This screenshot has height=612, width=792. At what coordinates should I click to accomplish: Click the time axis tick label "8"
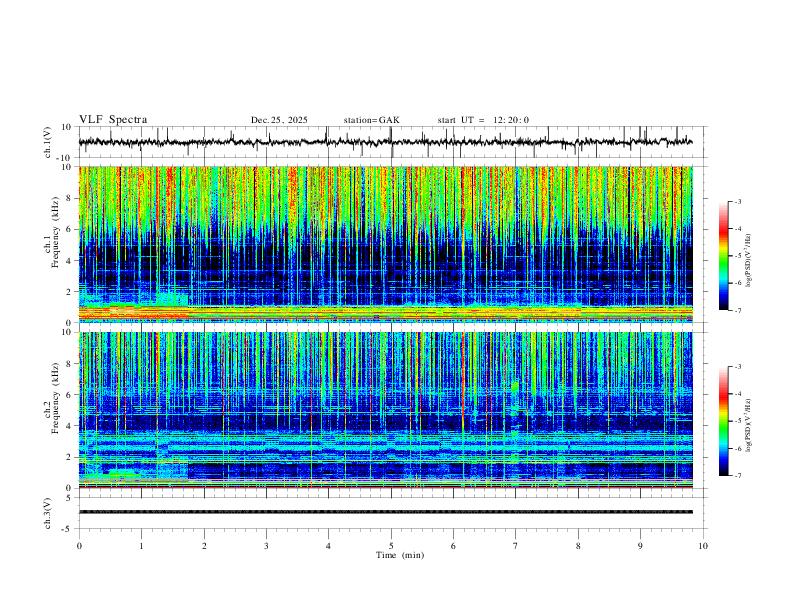click(578, 546)
